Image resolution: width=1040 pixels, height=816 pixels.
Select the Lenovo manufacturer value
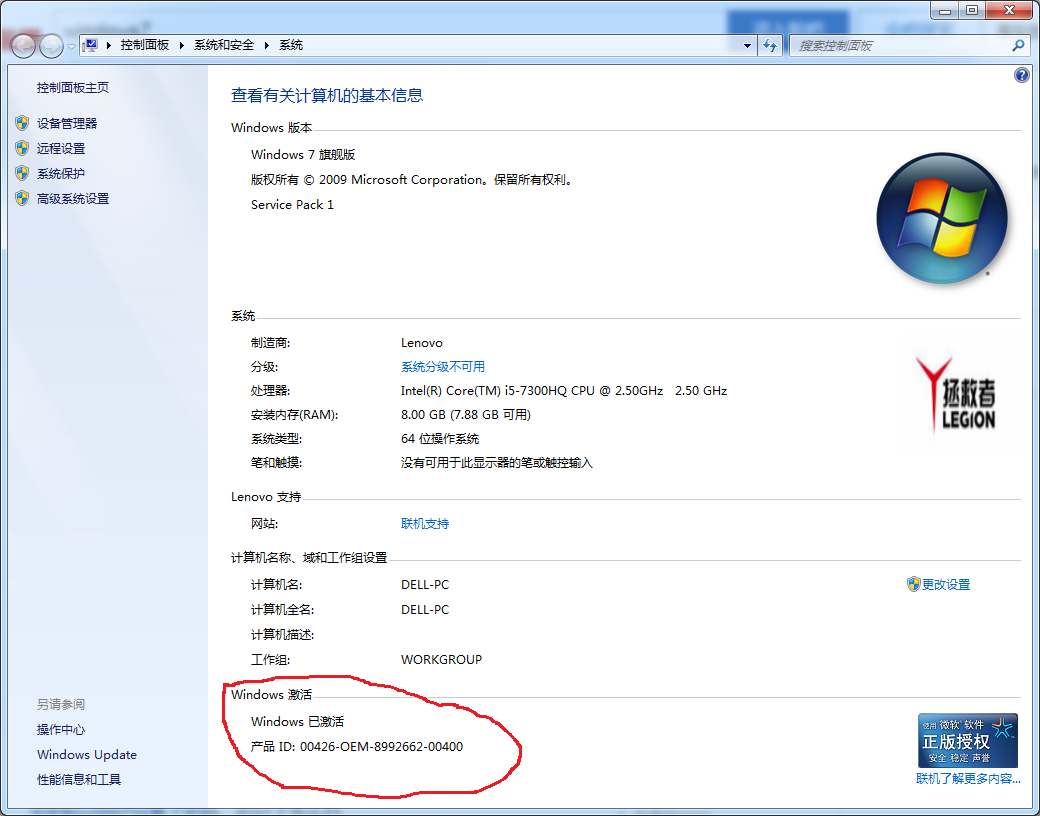pos(422,343)
